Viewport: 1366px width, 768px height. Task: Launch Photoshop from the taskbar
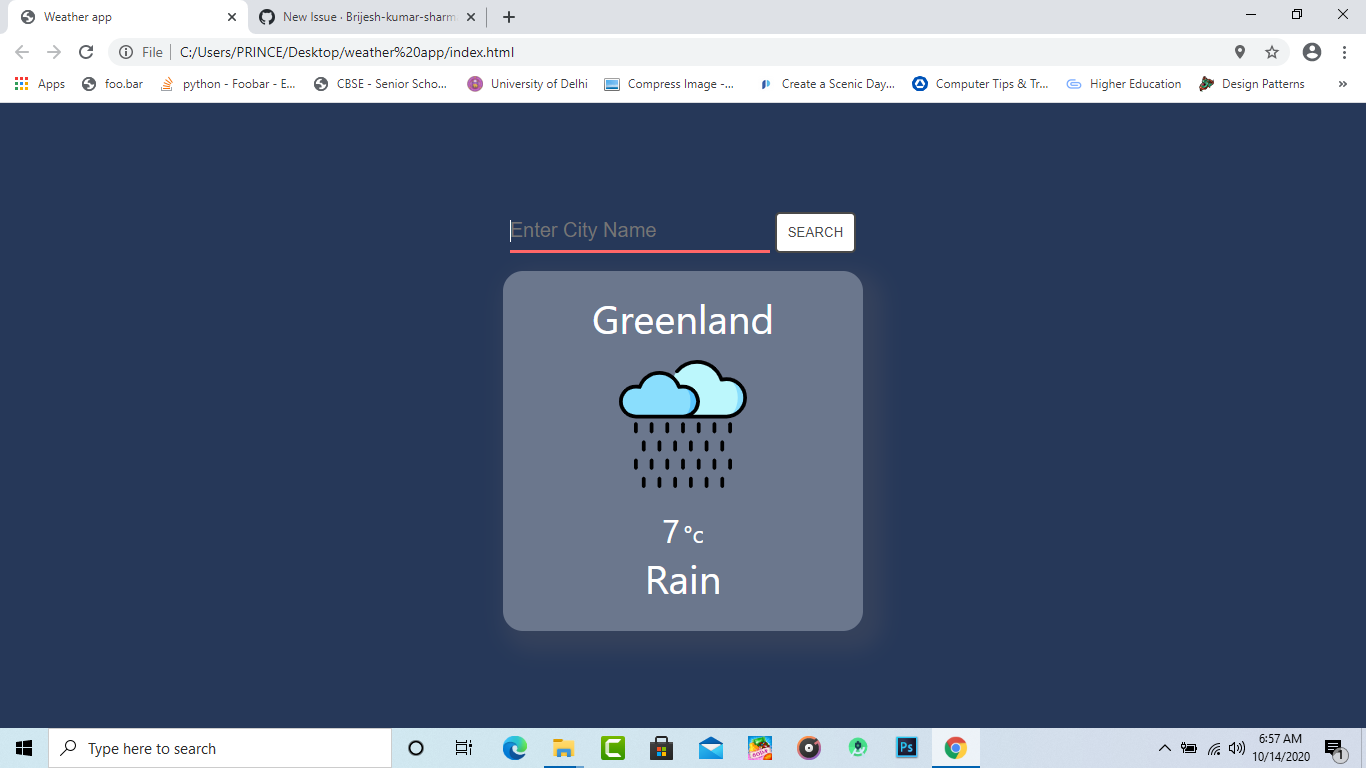905,747
